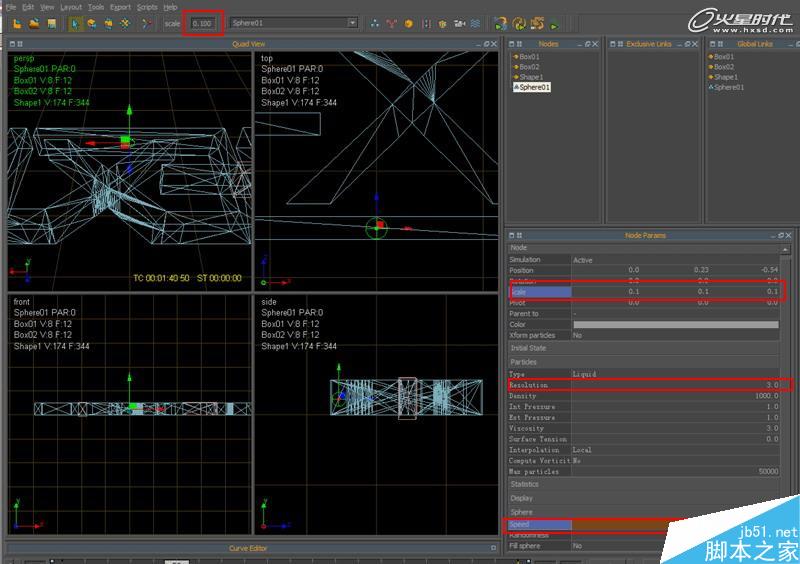This screenshot has height=564, width=800.
Task: Open the Layout menu
Action: 70,7
